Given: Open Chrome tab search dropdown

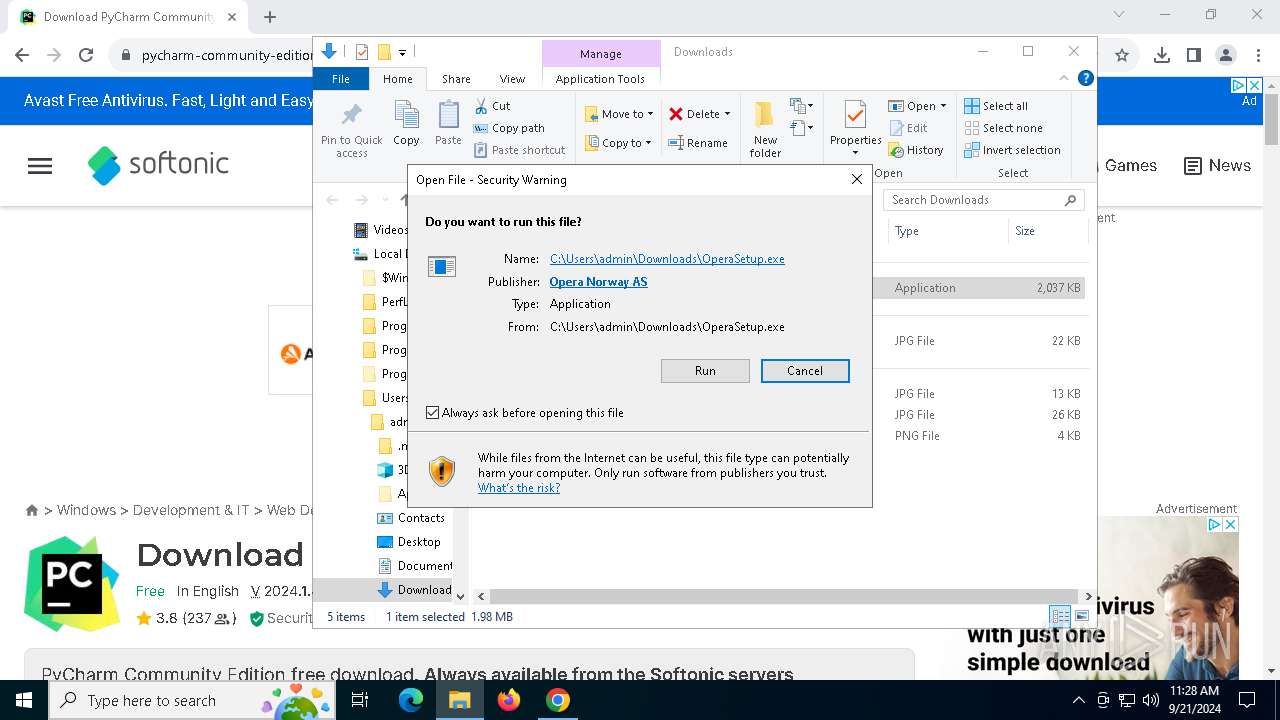Looking at the screenshot, I should (1119, 15).
